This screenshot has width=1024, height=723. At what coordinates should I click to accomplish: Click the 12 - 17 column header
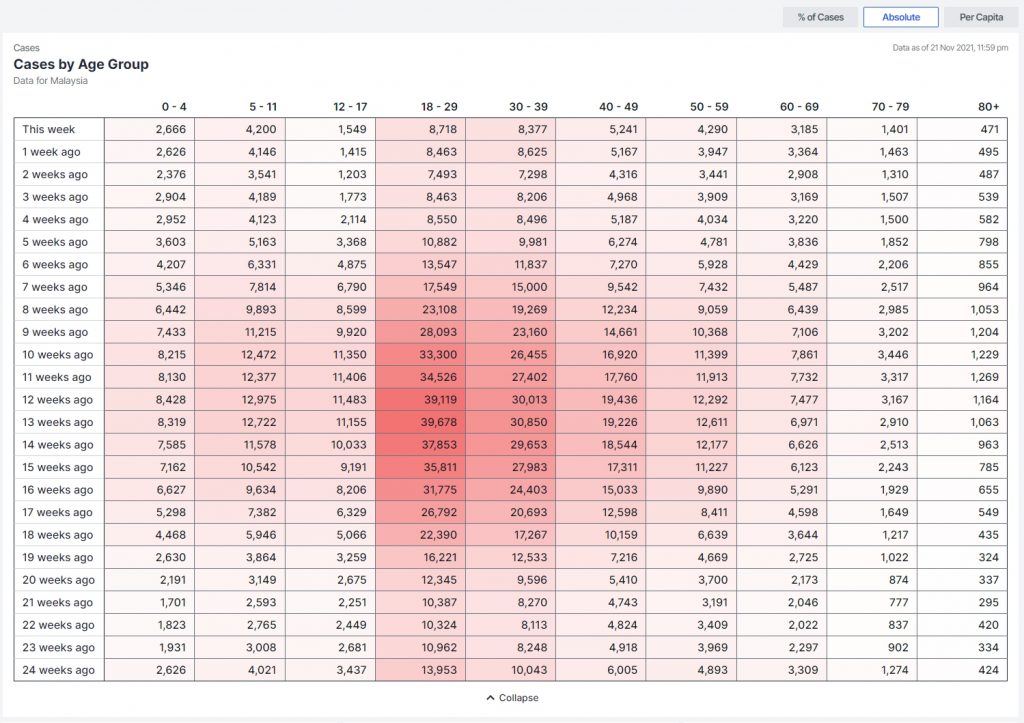pyautogui.click(x=348, y=107)
